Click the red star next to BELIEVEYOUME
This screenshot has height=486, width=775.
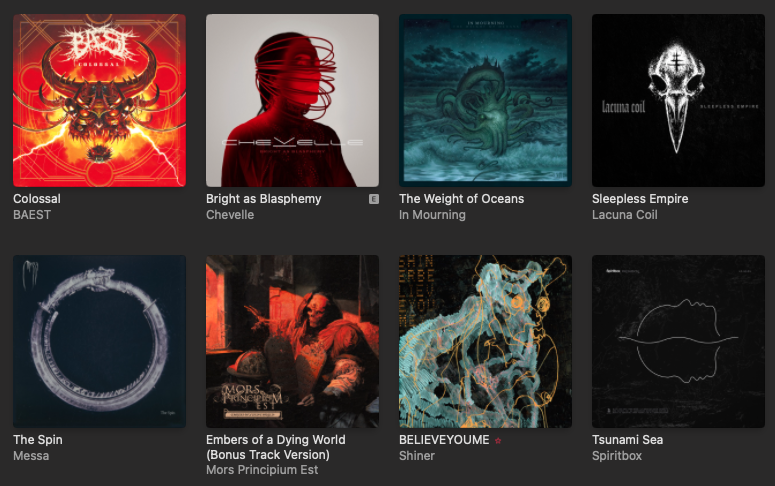[498, 441]
